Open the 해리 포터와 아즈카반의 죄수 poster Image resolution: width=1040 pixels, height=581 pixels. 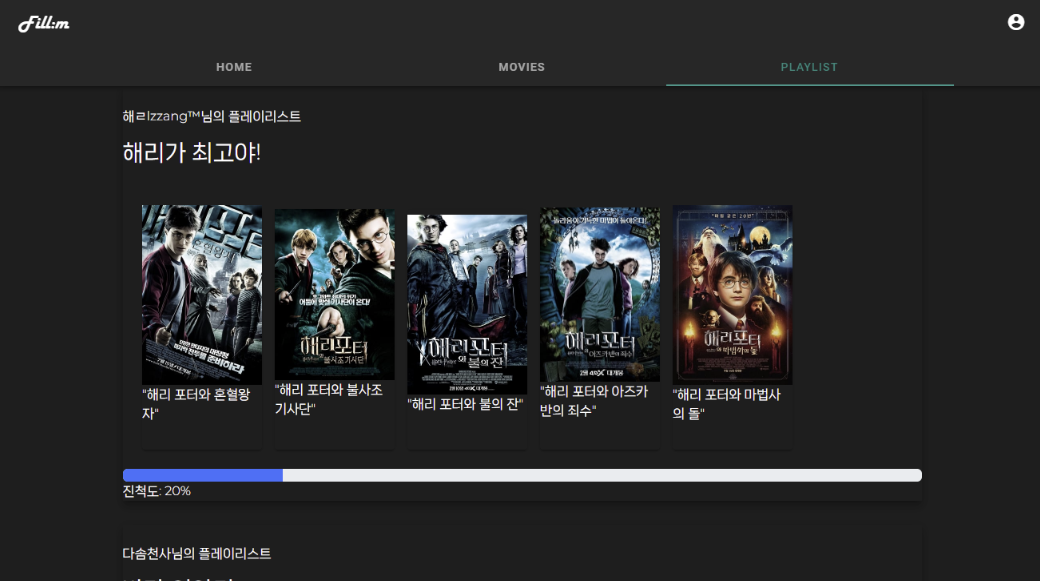click(600, 294)
